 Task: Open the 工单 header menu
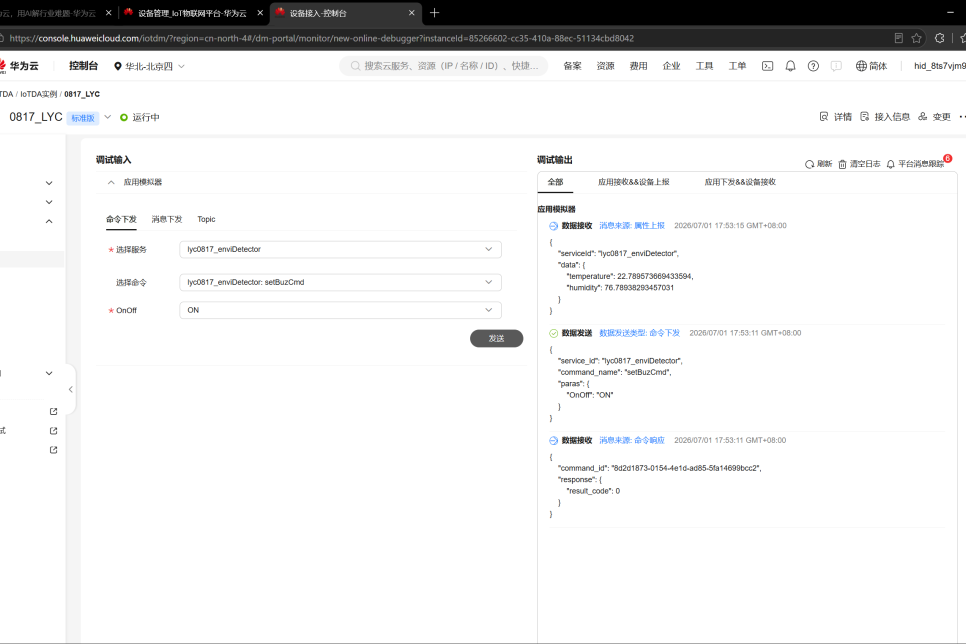pyautogui.click(x=737, y=66)
